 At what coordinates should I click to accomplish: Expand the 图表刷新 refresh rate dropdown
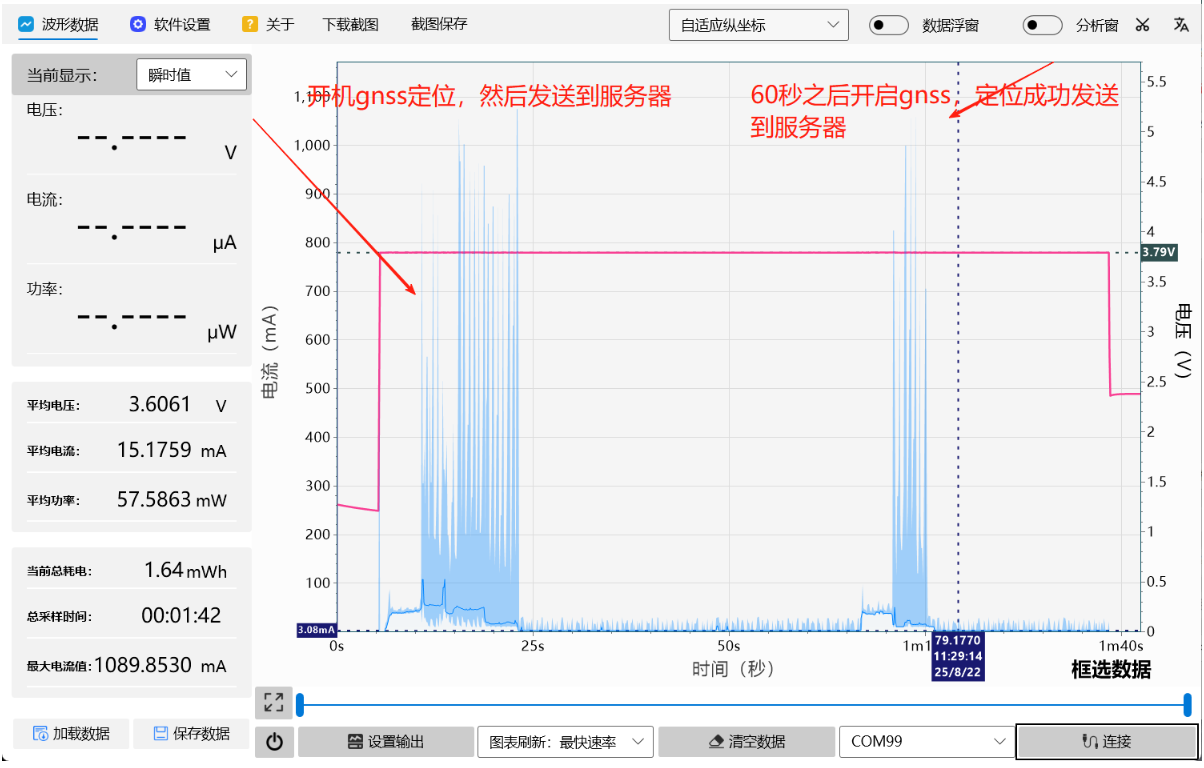(x=565, y=742)
